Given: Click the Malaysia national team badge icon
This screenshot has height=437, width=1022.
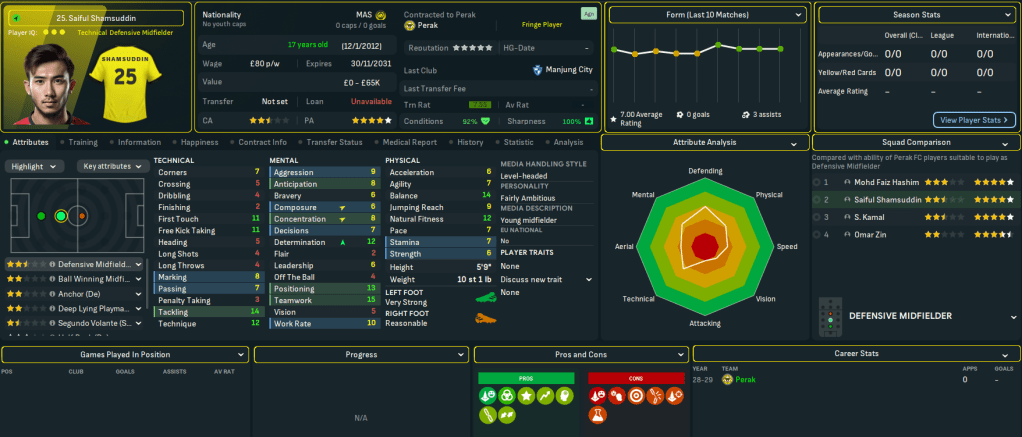Looking at the screenshot, I should click(380, 16).
